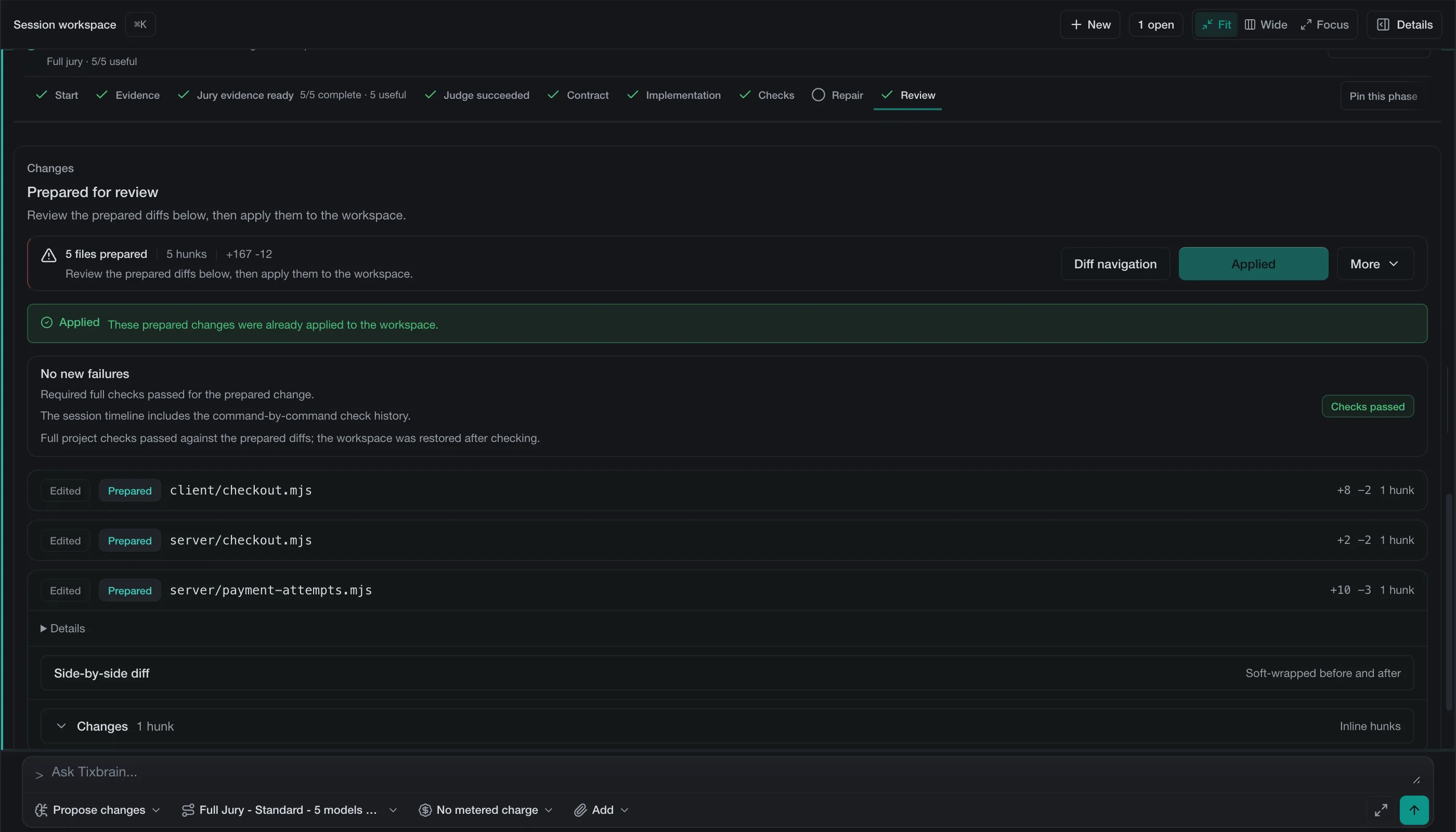
Task: Open the No metered charge dropdown
Action: click(486, 810)
